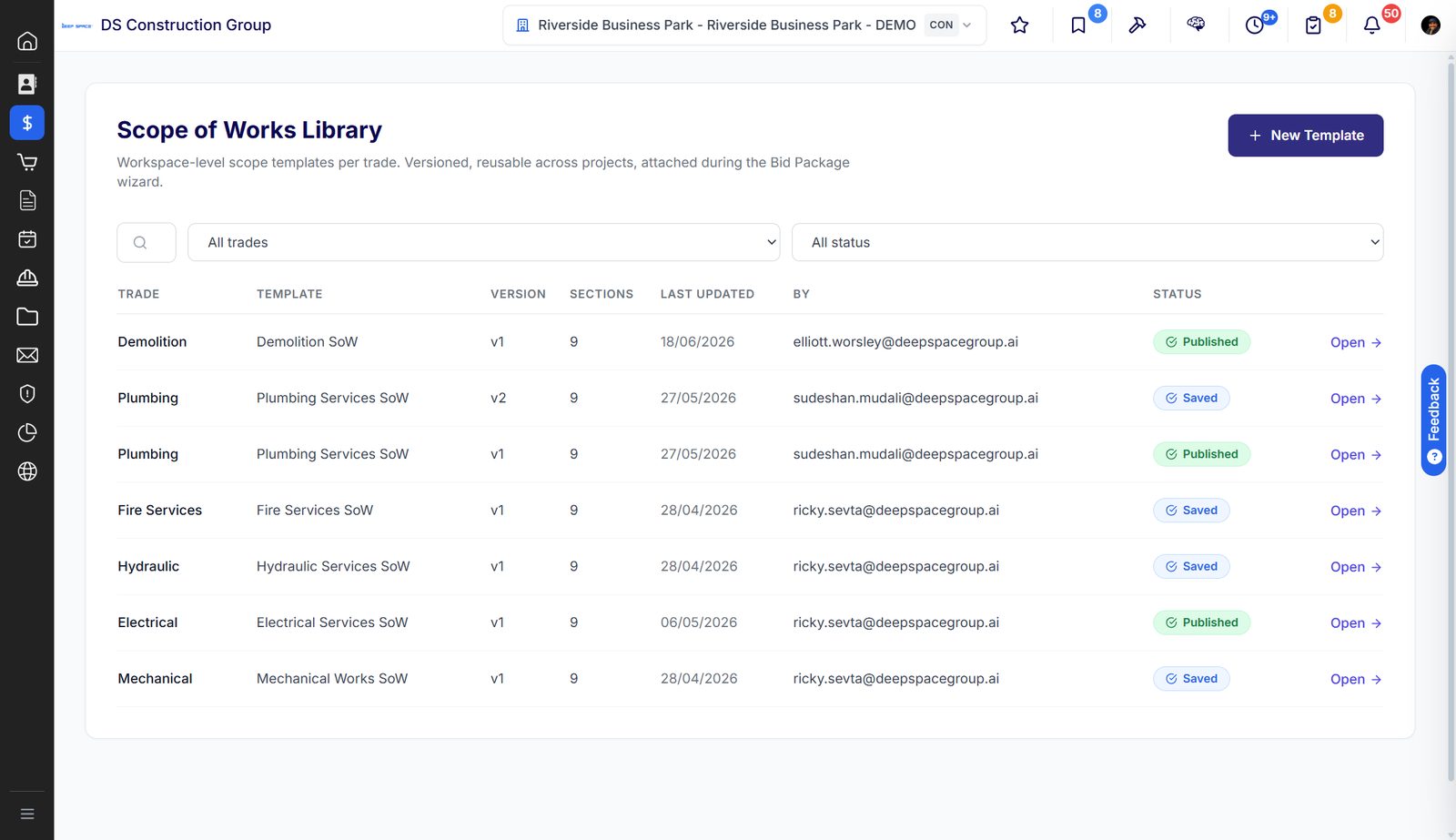Select the dollar sign finance icon
The height and width of the screenshot is (840, 1456).
tap(27, 123)
